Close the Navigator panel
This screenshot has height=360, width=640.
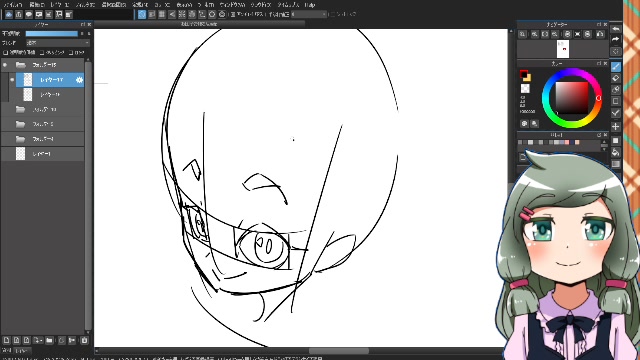[605, 24]
